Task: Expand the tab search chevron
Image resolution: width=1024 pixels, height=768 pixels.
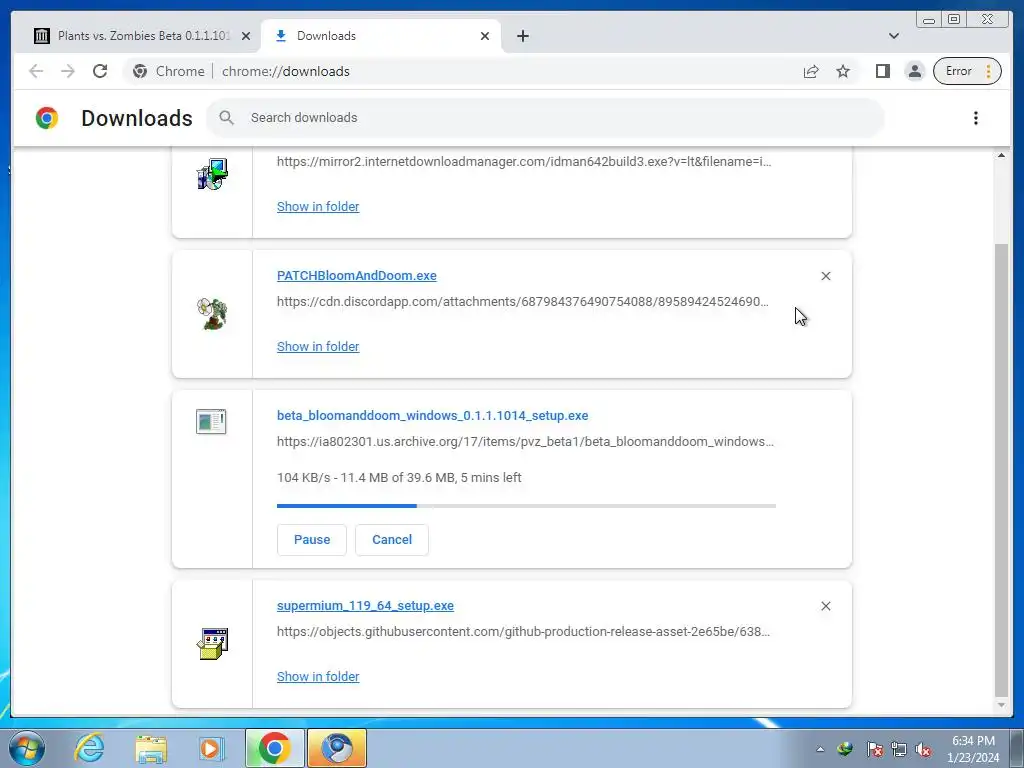Action: (894, 36)
